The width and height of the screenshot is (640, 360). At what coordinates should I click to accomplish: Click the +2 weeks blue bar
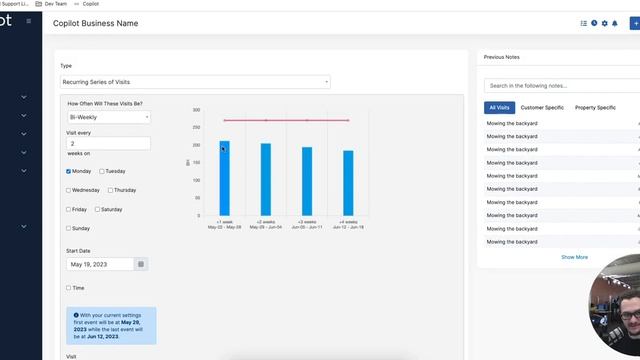(x=266, y=180)
